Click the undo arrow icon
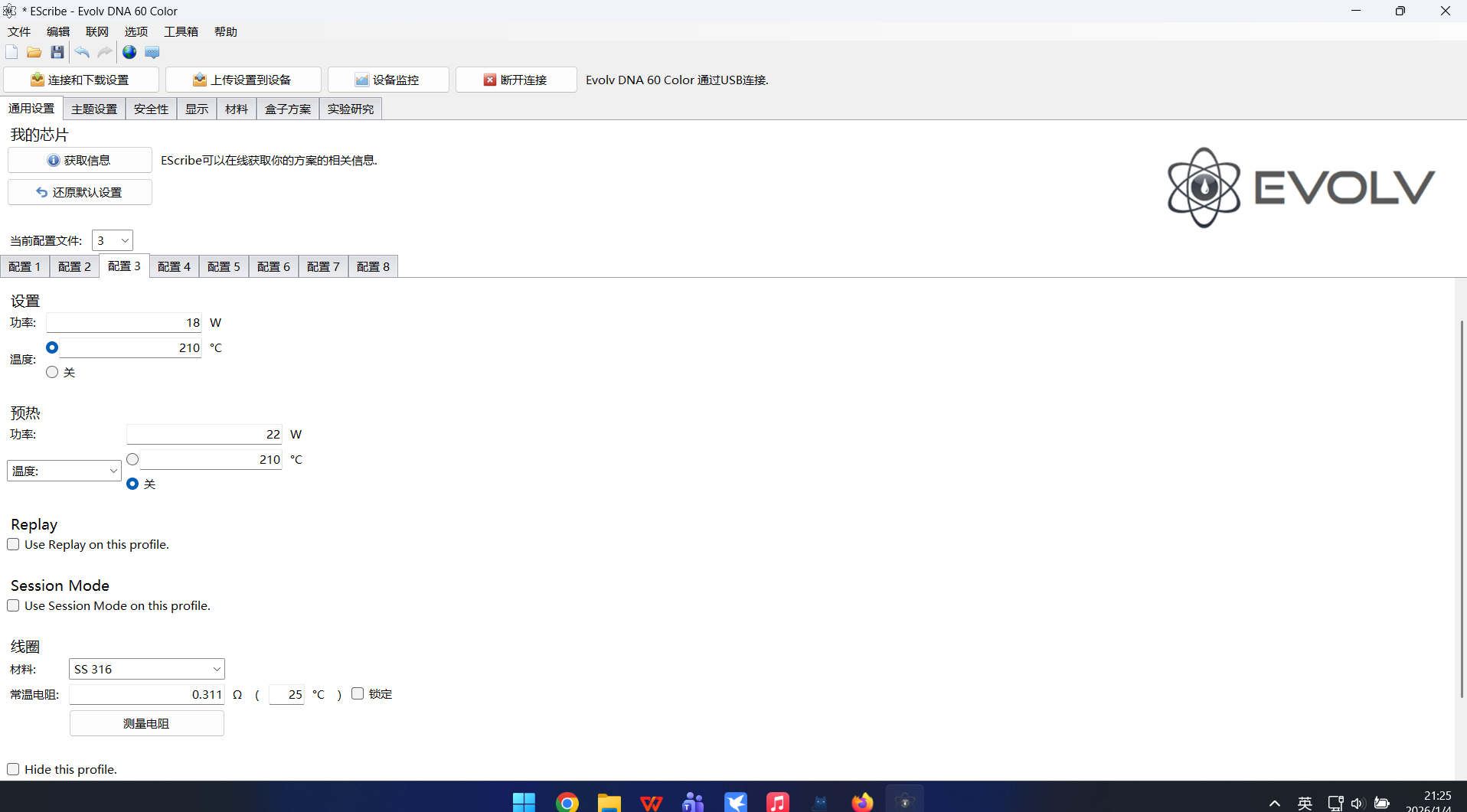This screenshot has height=812, width=1467. 82,52
